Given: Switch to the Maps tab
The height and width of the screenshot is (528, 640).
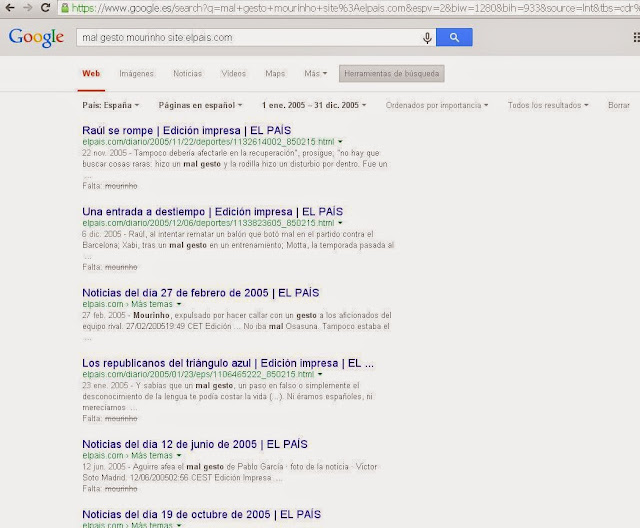Looking at the screenshot, I should click(x=275, y=73).
